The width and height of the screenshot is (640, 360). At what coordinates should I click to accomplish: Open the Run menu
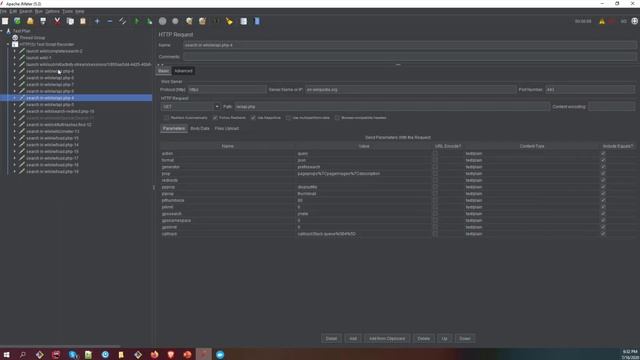pos(39,11)
